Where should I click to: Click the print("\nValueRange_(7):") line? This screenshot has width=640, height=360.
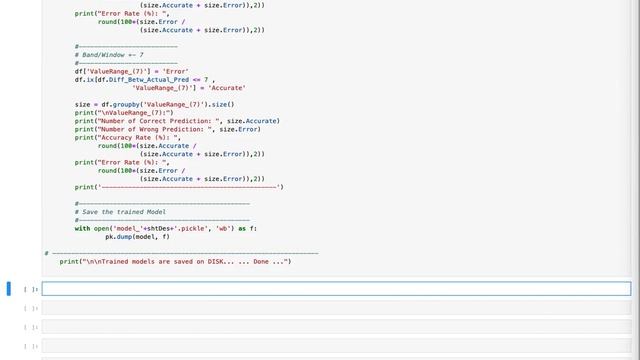tap(124, 113)
